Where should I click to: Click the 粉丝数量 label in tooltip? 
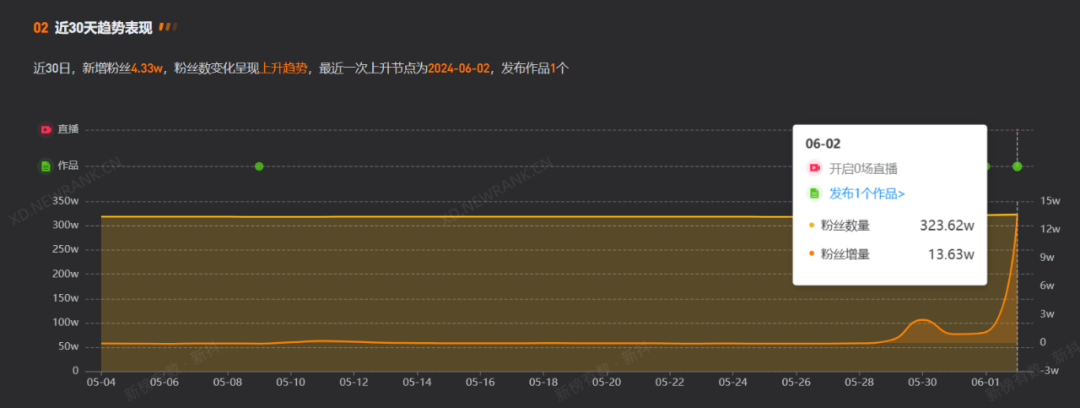pos(844,225)
